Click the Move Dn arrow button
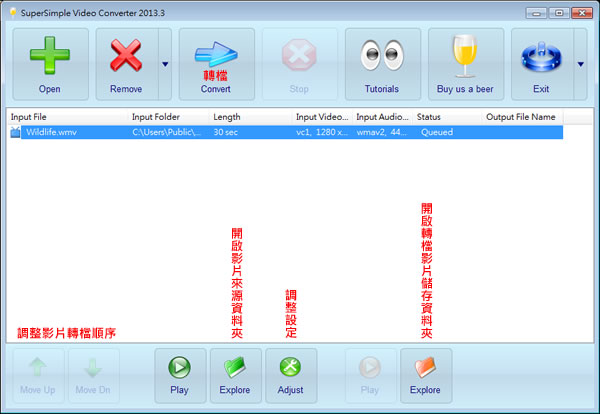 (93, 376)
